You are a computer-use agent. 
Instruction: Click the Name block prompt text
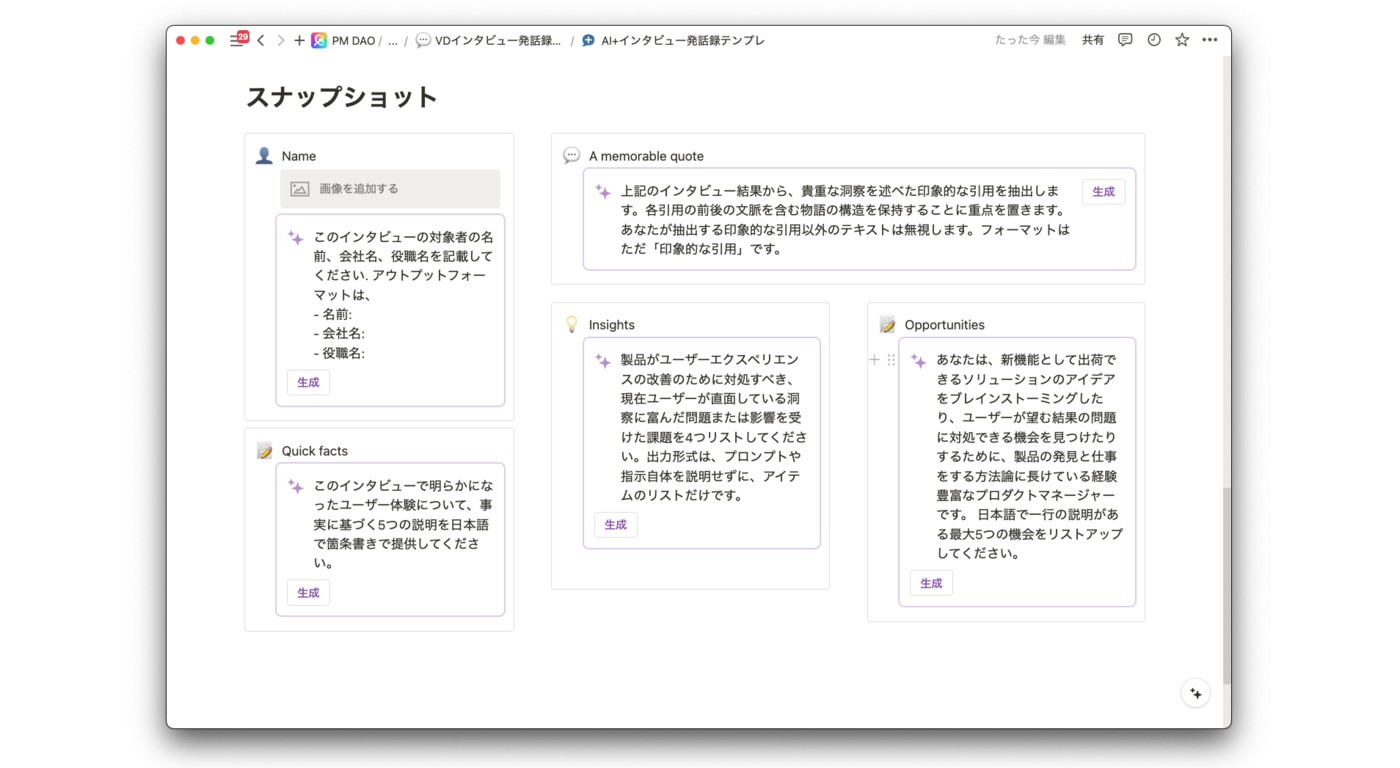tap(404, 295)
